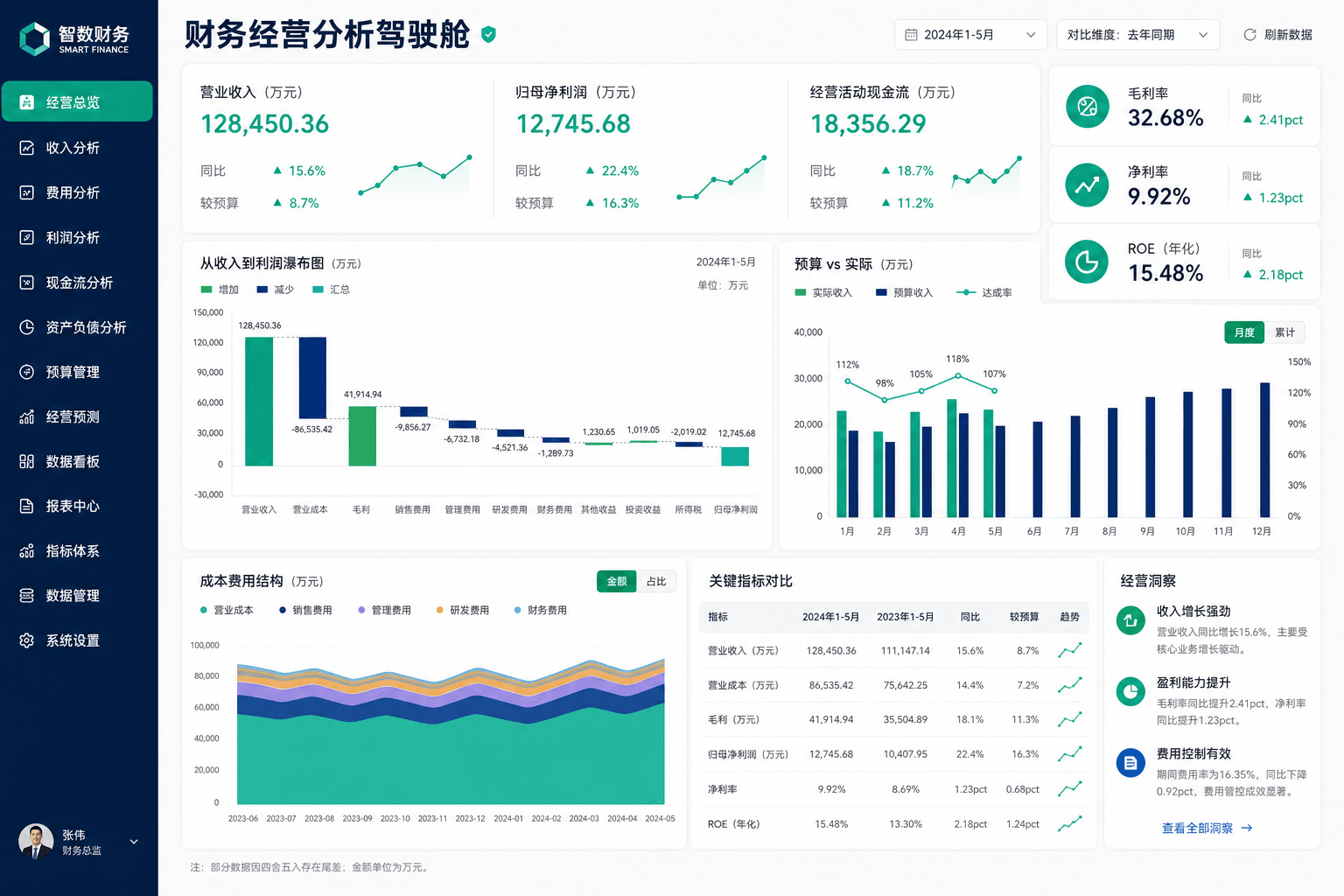The width and height of the screenshot is (1344, 896).
Task: Click the 费用控制有效 document icon
Action: [x=1130, y=763]
